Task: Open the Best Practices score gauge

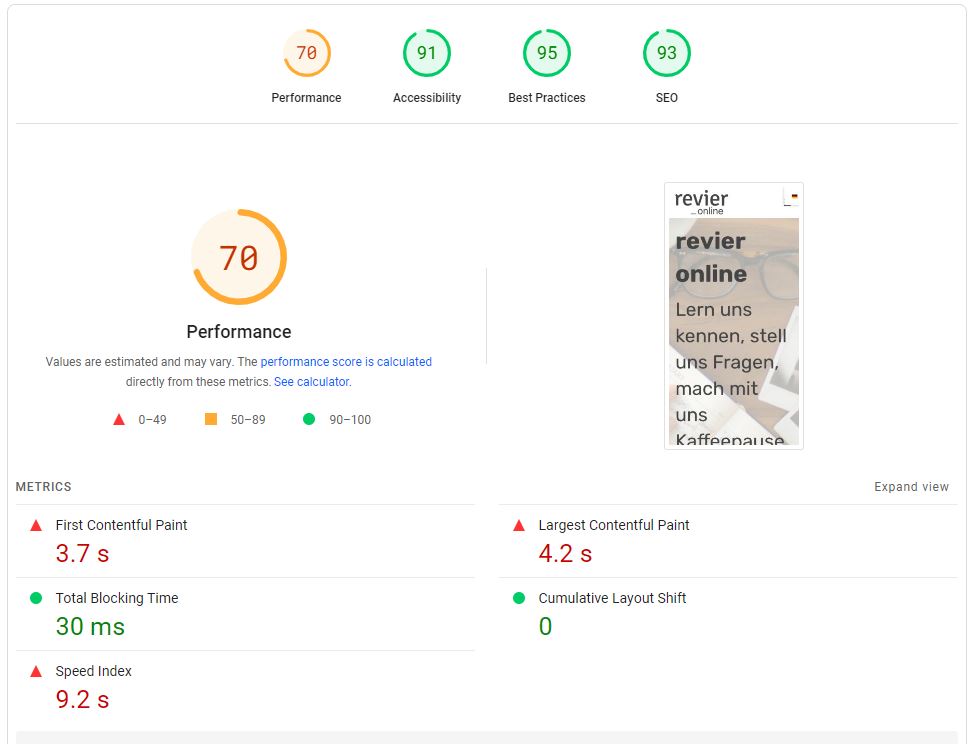Action: pyautogui.click(x=547, y=53)
